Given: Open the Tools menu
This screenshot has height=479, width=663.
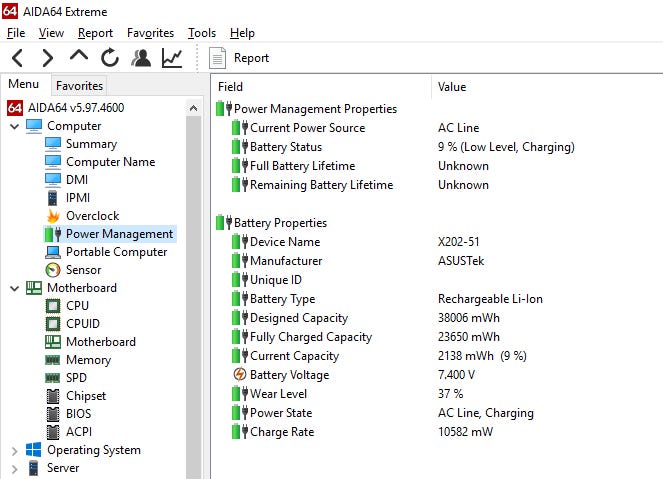Looking at the screenshot, I should pos(201,33).
